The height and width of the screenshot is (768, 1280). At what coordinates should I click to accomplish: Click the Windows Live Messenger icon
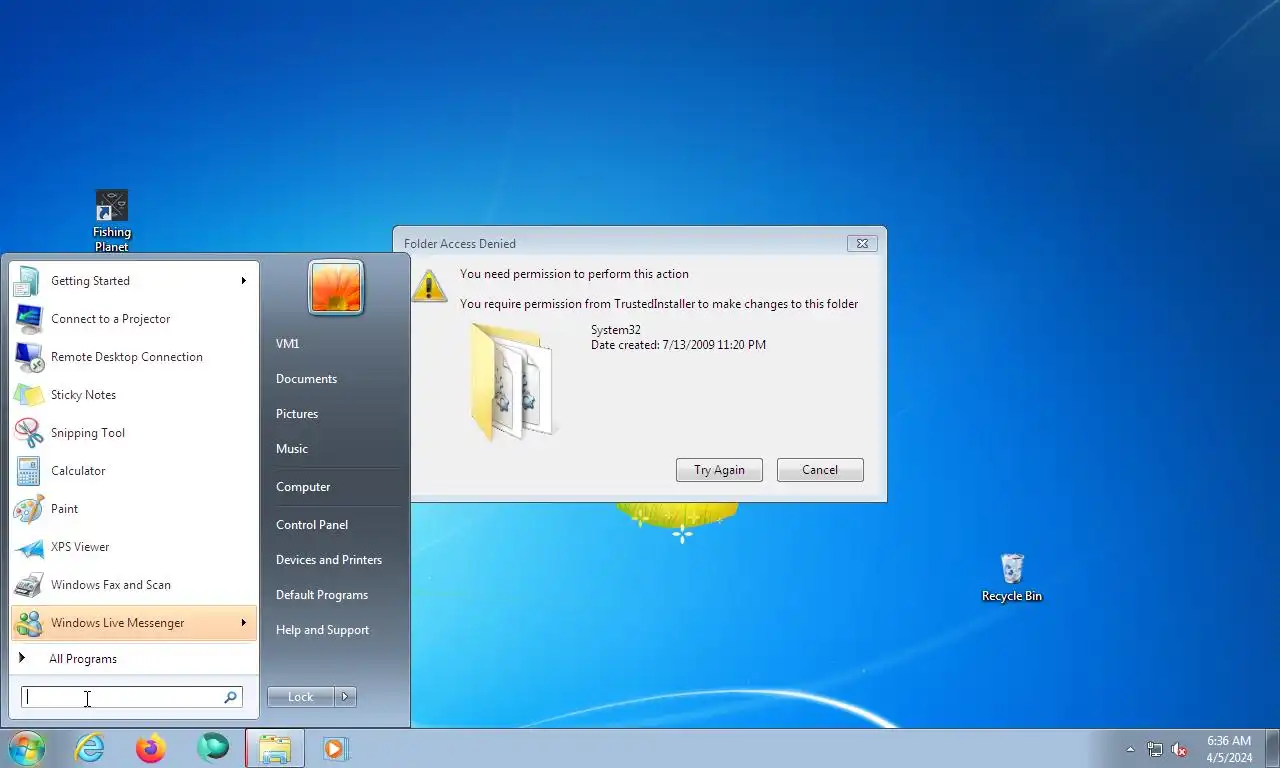tap(28, 623)
